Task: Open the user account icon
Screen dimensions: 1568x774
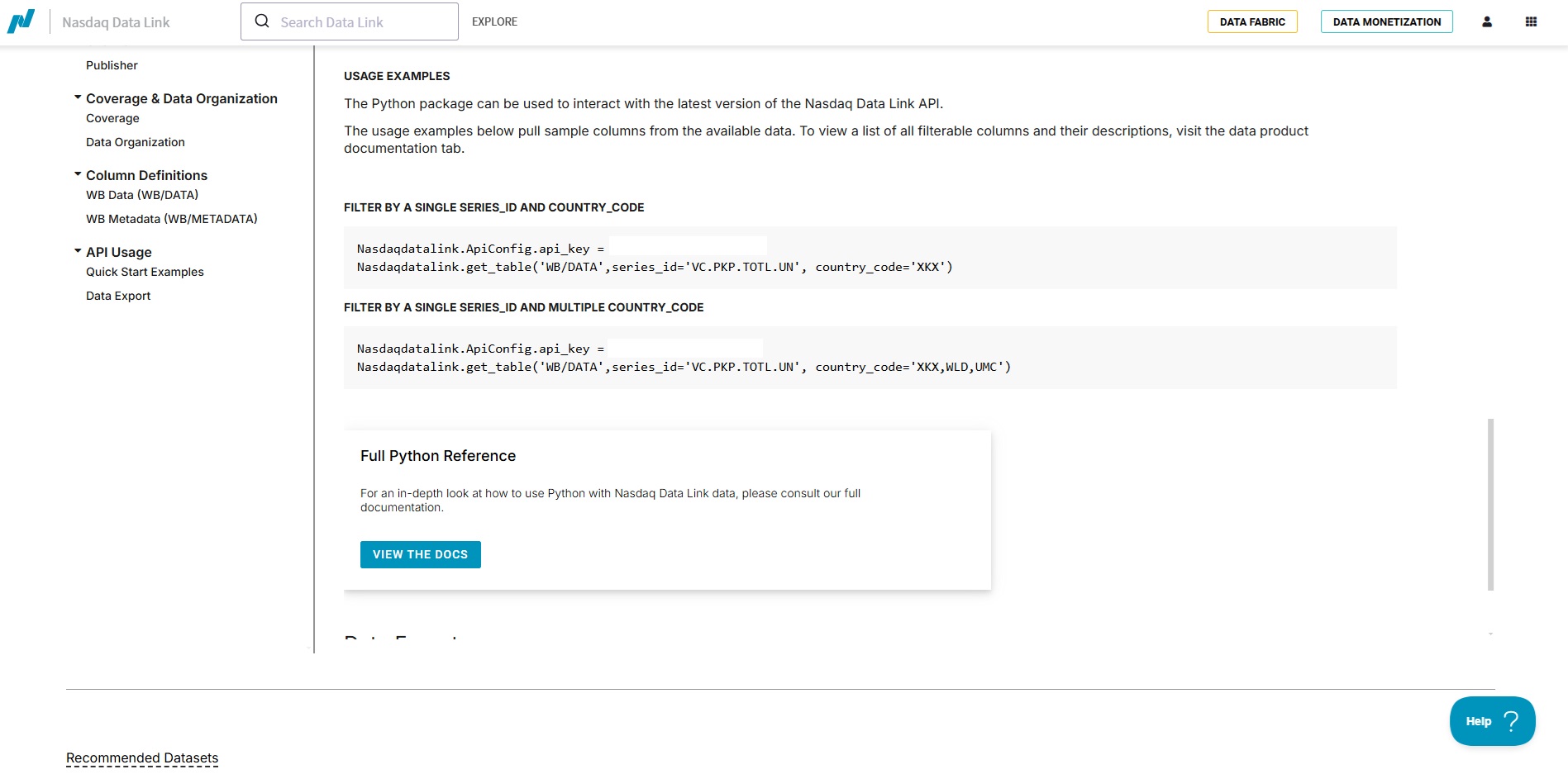Action: tap(1487, 22)
